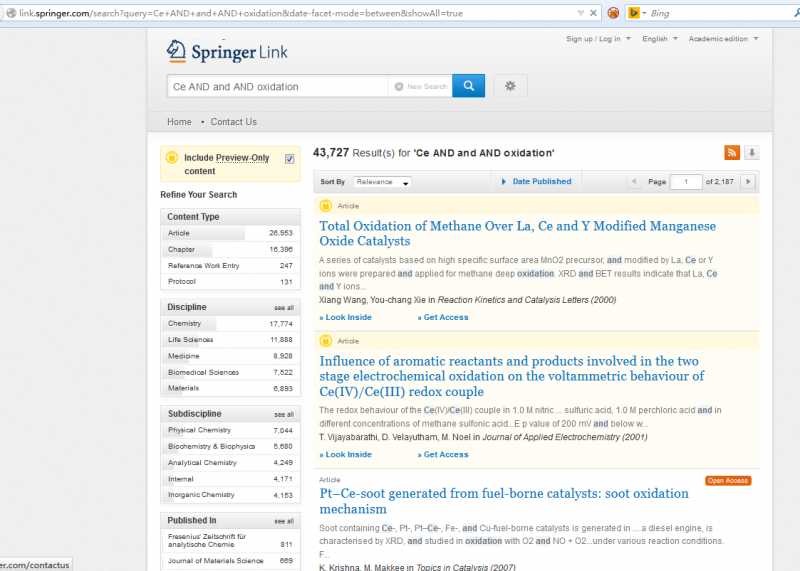
Task: Open the Academic edition dropdown
Action: click(x=723, y=39)
